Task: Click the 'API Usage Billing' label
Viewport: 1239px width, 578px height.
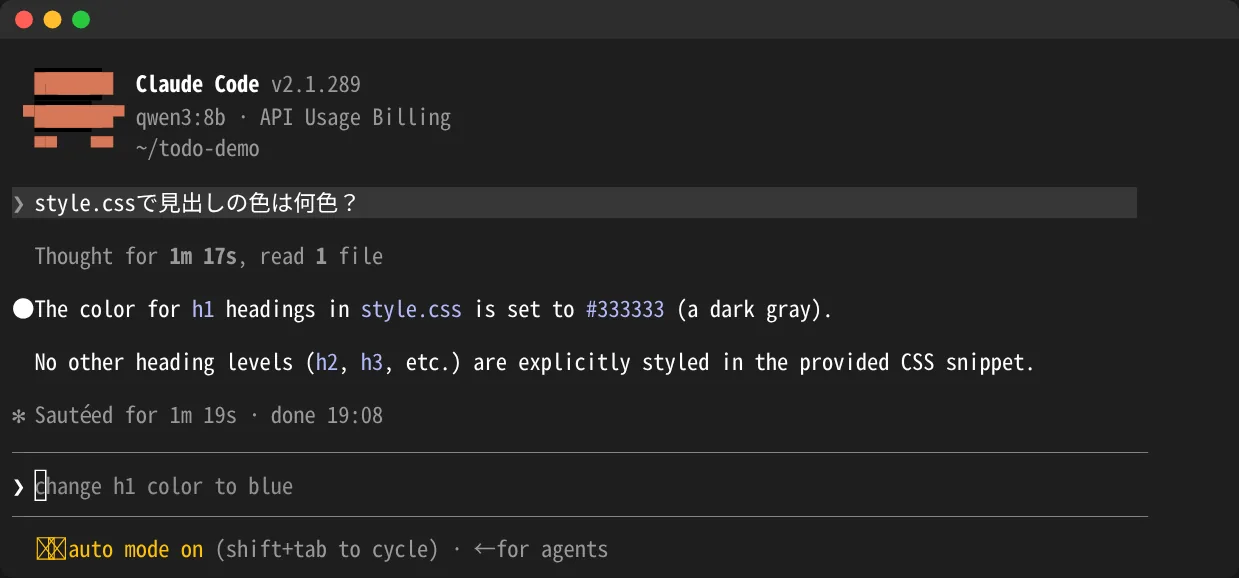Action: pos(355,117)
